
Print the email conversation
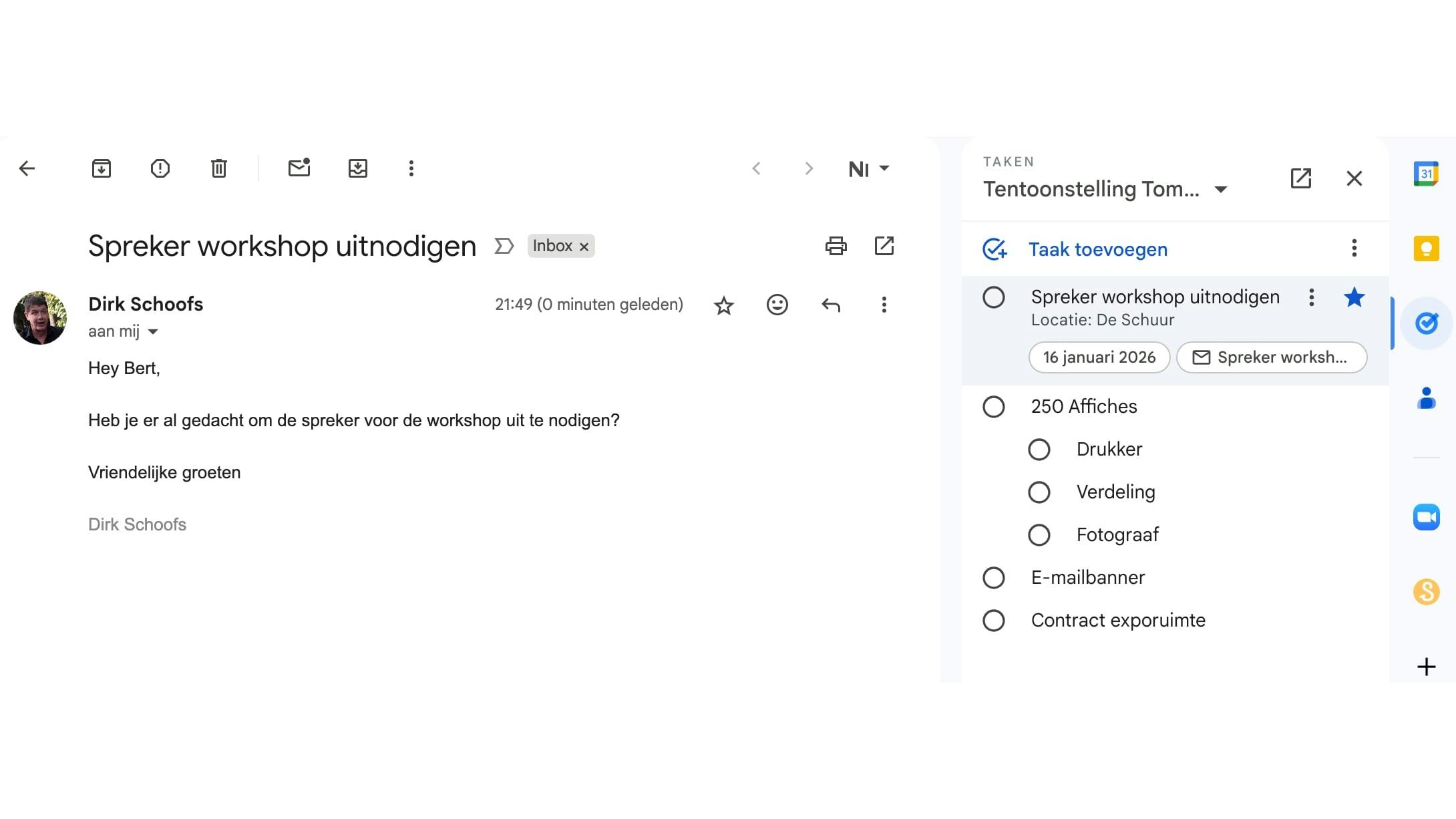point(836,246)
